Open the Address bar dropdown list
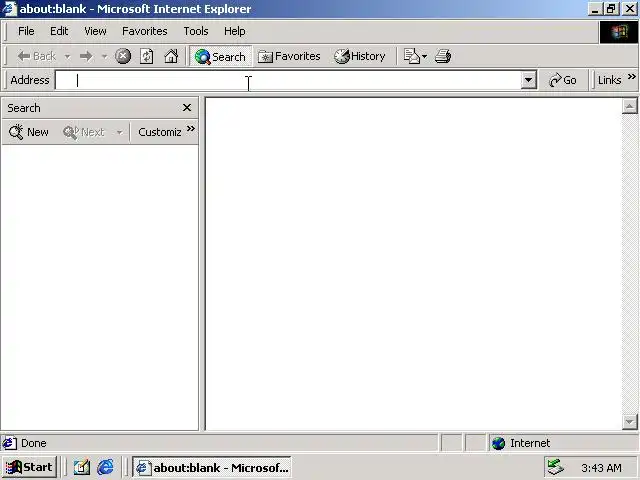This screenshot has height=480, width=640. tap(528, 80)
